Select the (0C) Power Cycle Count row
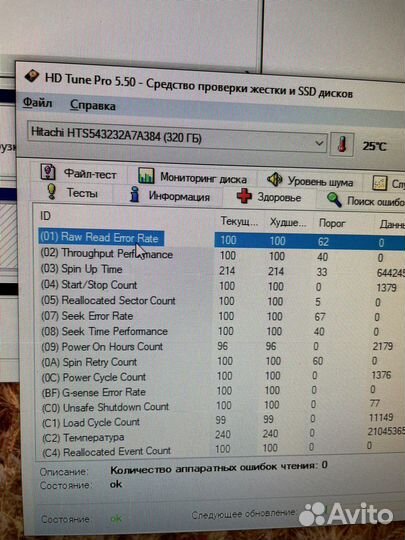 [222, 376]
